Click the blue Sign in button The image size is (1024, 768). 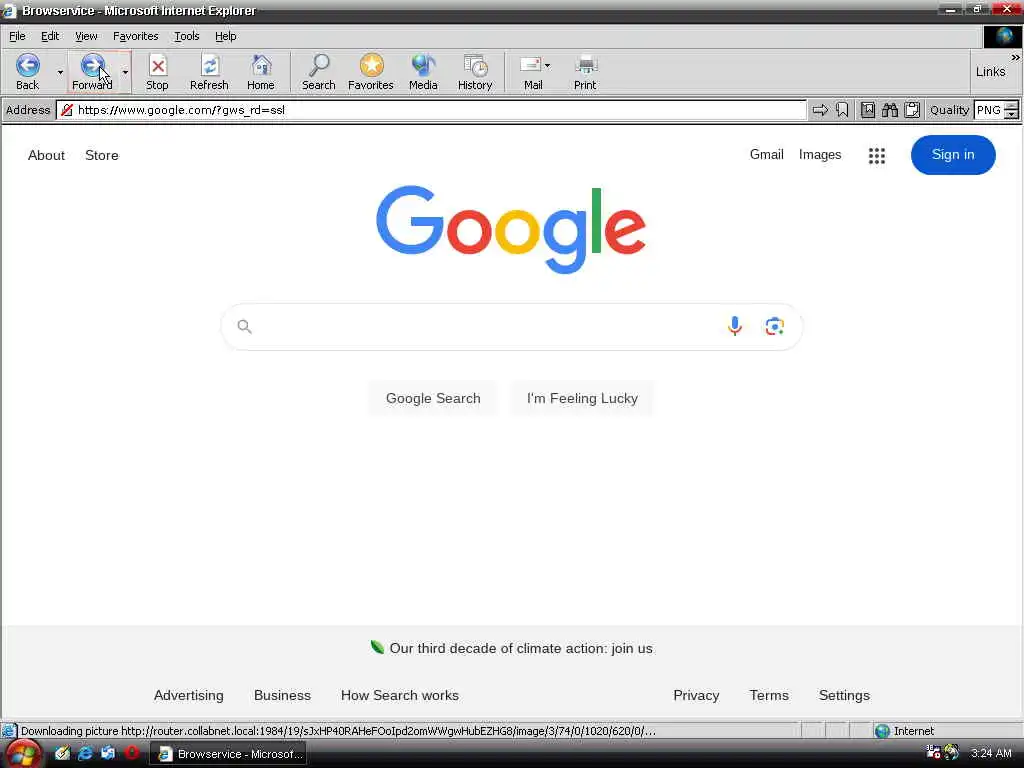pyautogui.click(x=953, y=155)
